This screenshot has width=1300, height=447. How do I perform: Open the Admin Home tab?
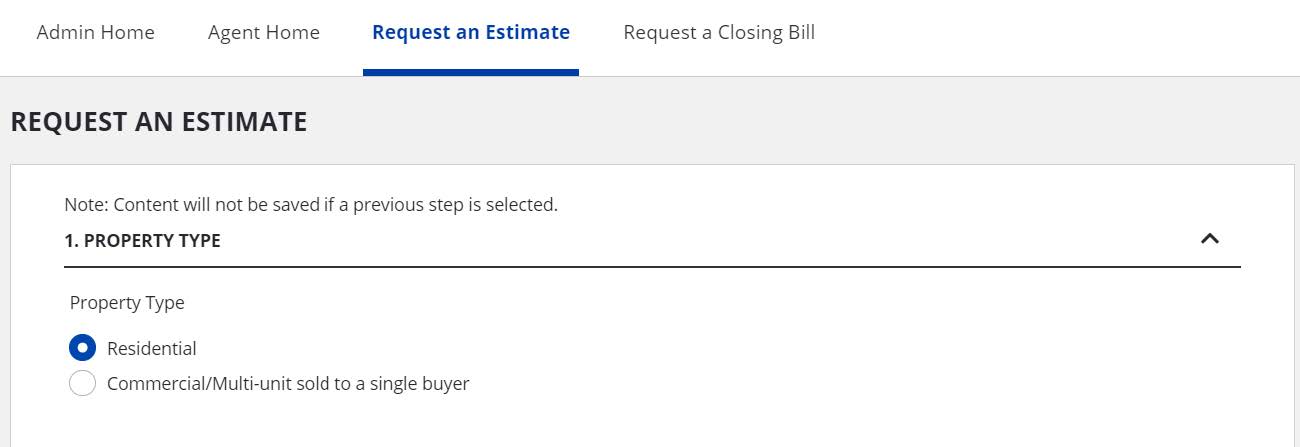tap(95, 32)
